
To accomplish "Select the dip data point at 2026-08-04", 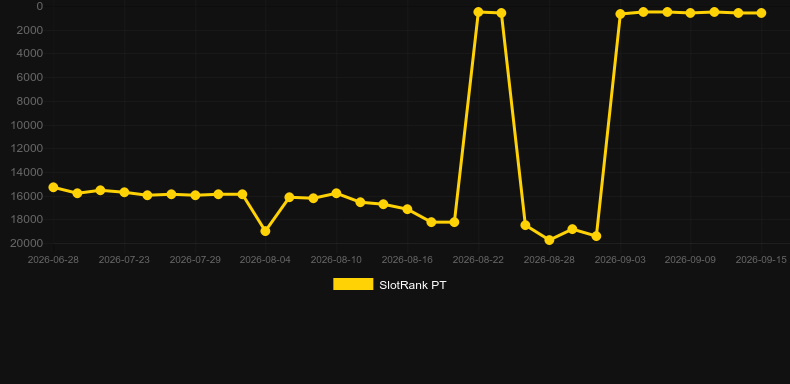I will tap(266, 231).
